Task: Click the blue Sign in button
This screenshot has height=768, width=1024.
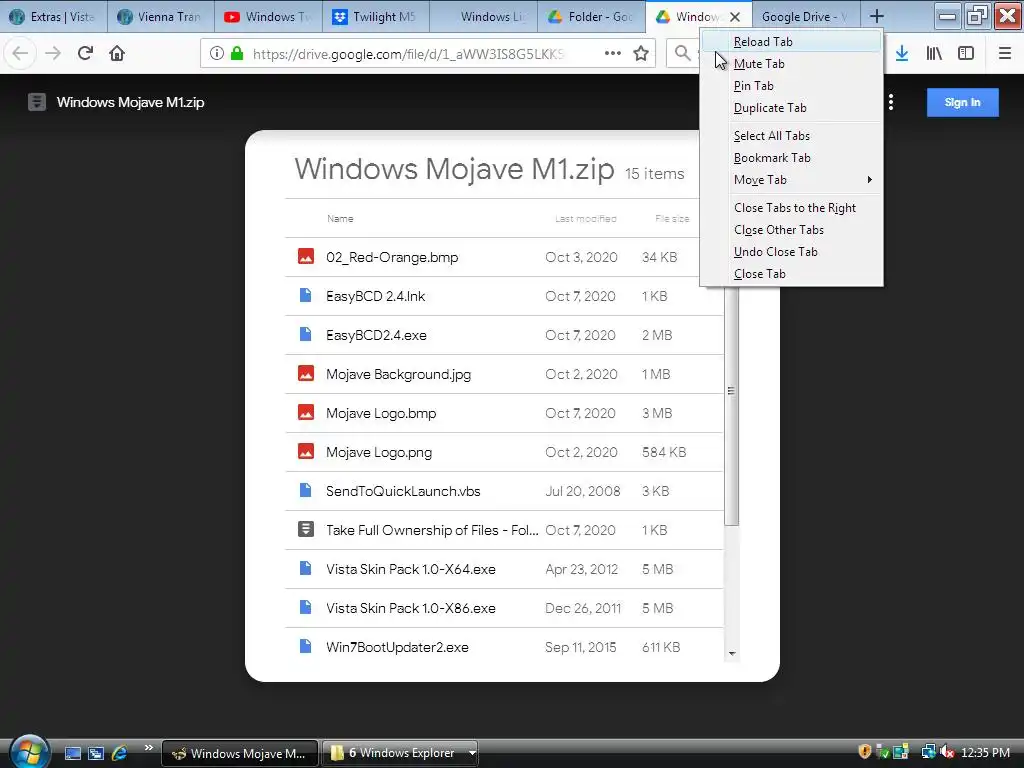Action: [x=963, y=103]
